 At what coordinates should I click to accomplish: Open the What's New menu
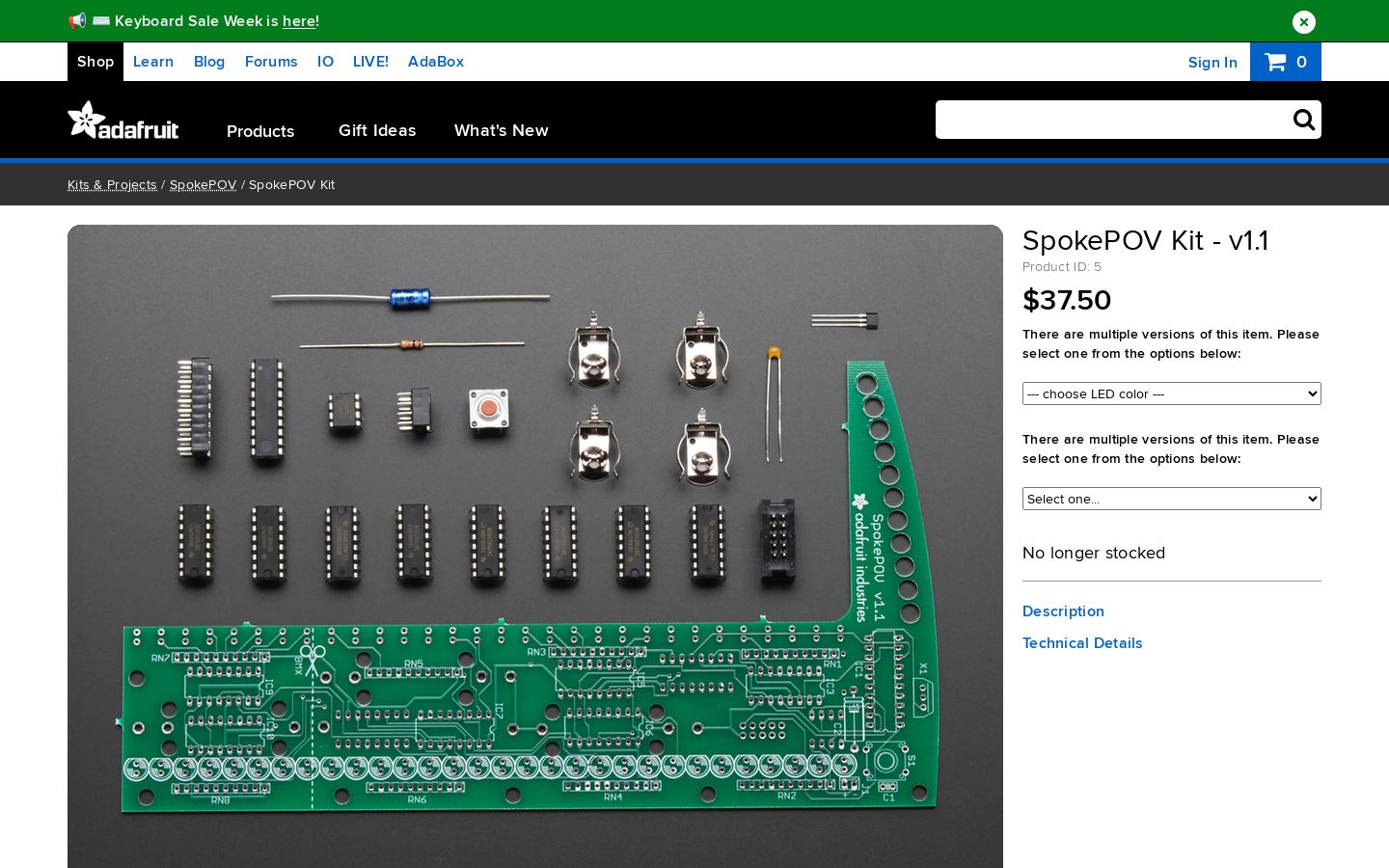point(502,130)
